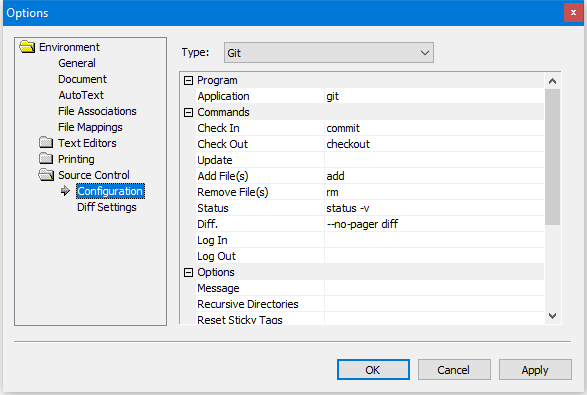Collapse the Options section

(x=189, y=272)
